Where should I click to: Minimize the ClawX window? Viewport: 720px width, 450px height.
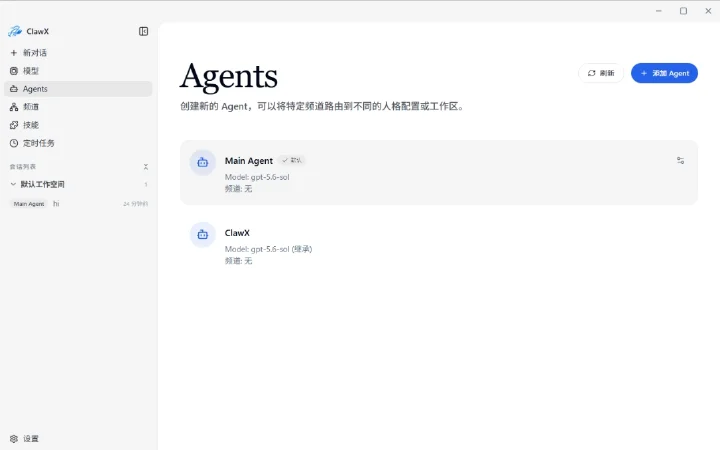[x=658, y=11]
